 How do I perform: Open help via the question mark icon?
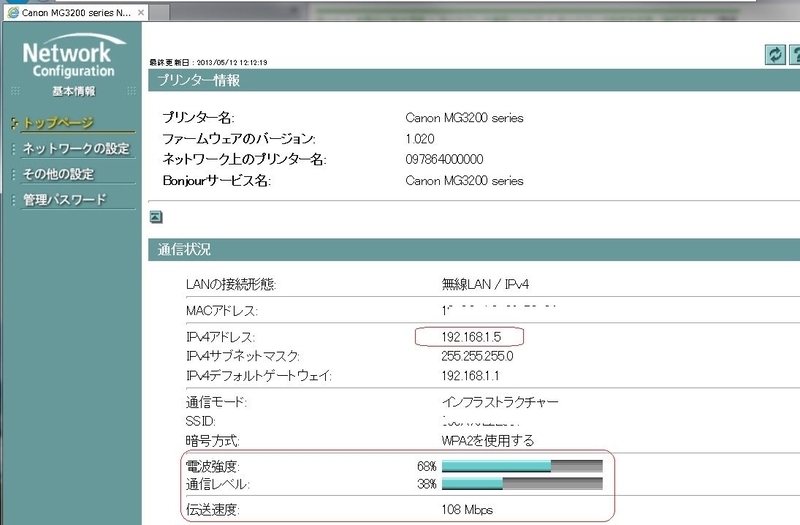(x=795, y=55)
